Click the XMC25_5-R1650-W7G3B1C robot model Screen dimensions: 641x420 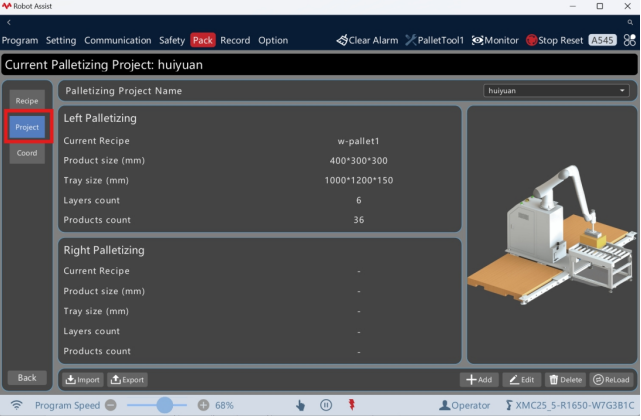tap(570, 405)
